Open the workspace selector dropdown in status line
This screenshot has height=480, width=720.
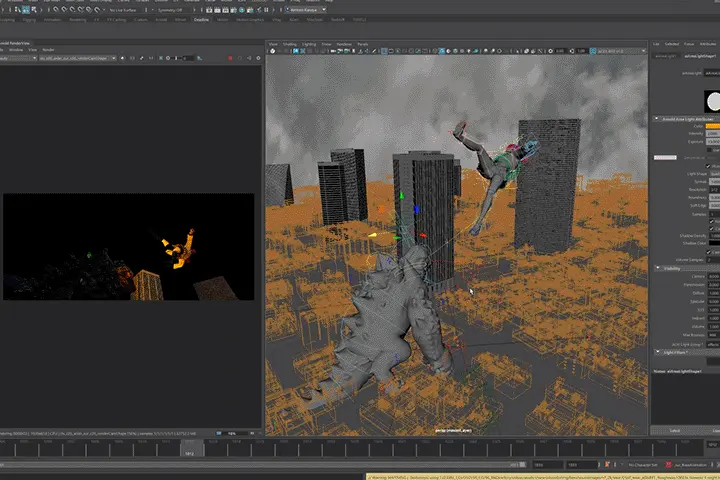coord(306,10)
